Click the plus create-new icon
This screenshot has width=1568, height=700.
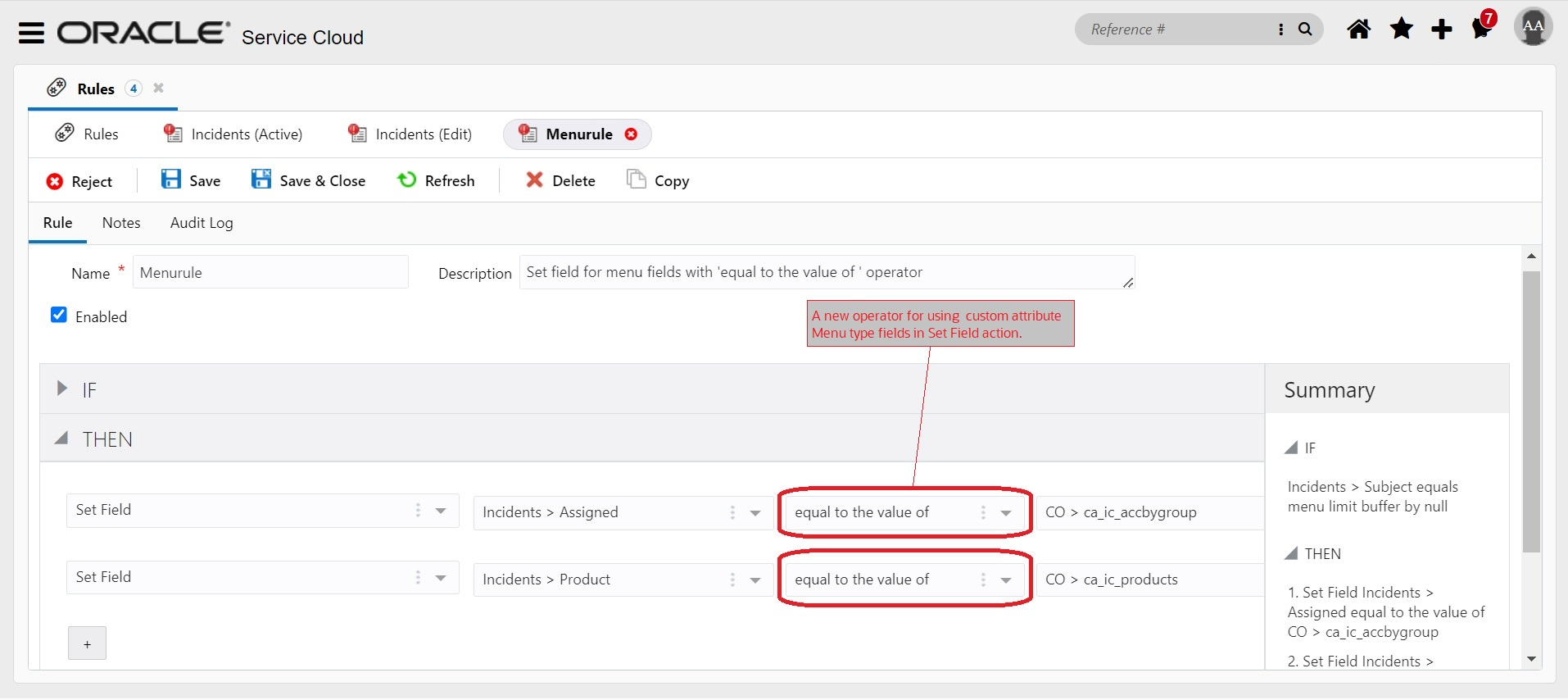click(x=1441, y=30)
